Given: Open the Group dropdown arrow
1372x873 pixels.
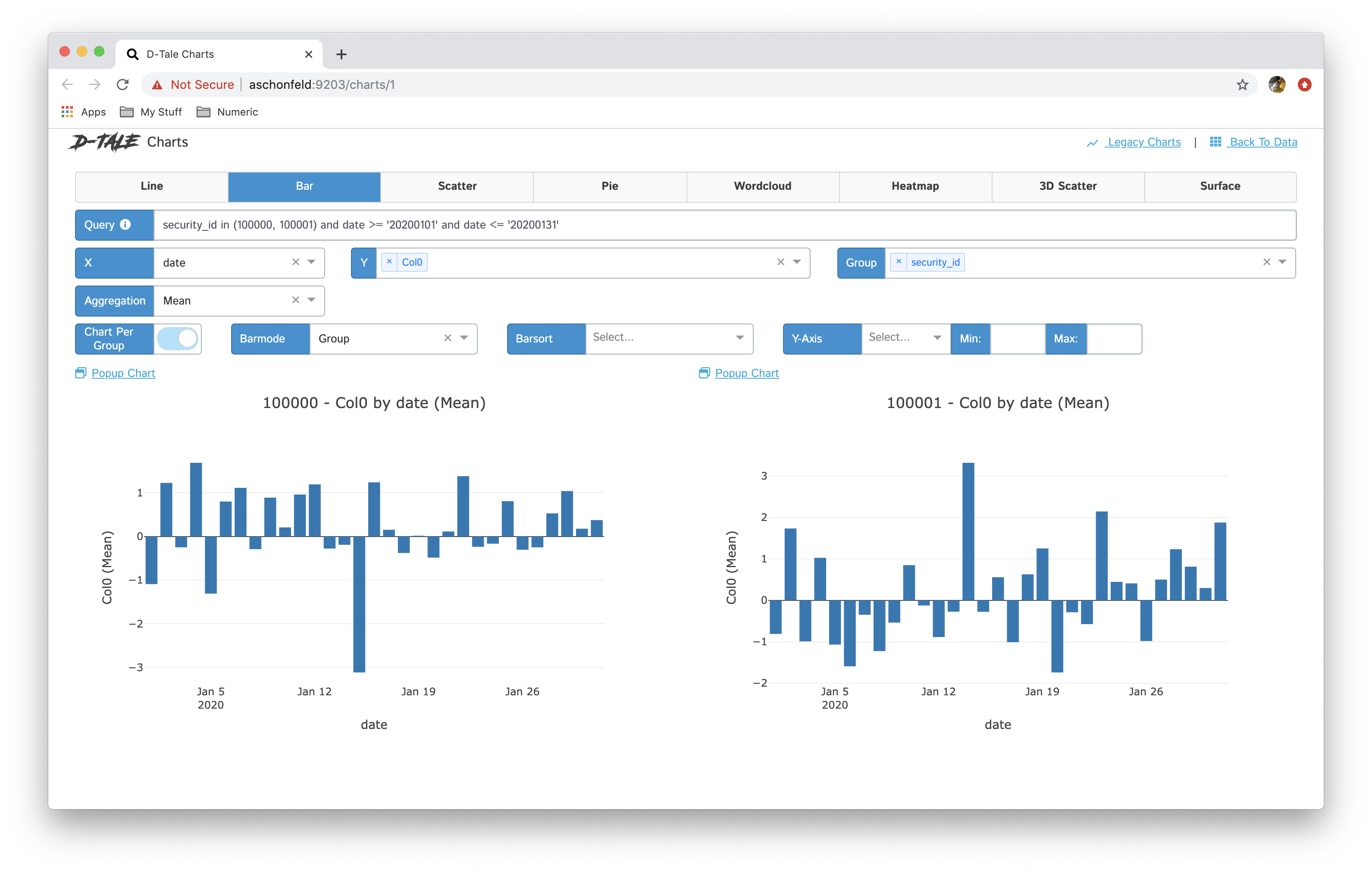Looking at the screenshot, I should click(x=1282, y=262).
